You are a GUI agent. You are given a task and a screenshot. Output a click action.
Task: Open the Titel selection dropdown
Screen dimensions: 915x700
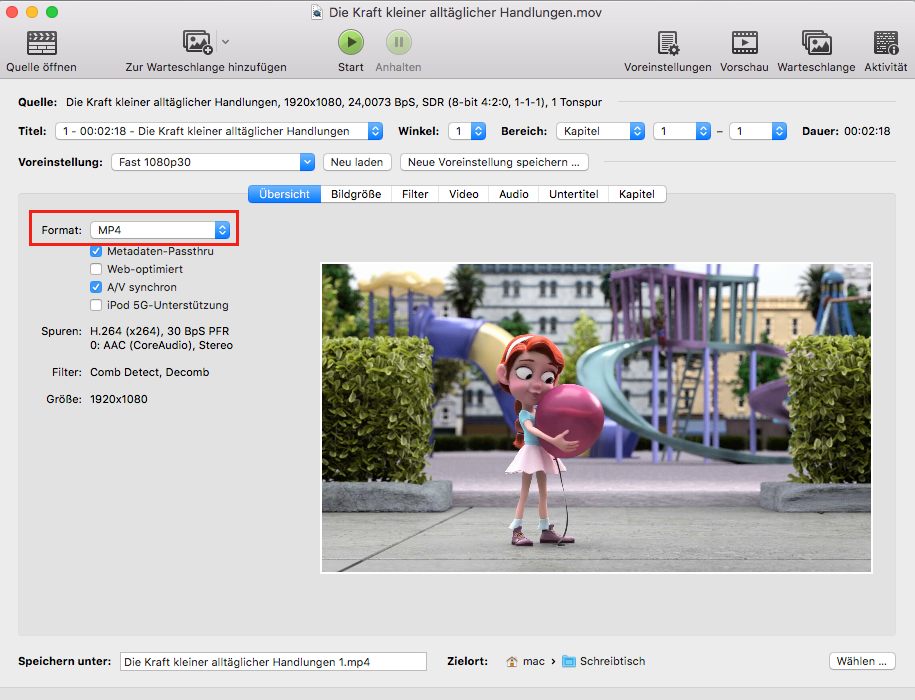219,131
